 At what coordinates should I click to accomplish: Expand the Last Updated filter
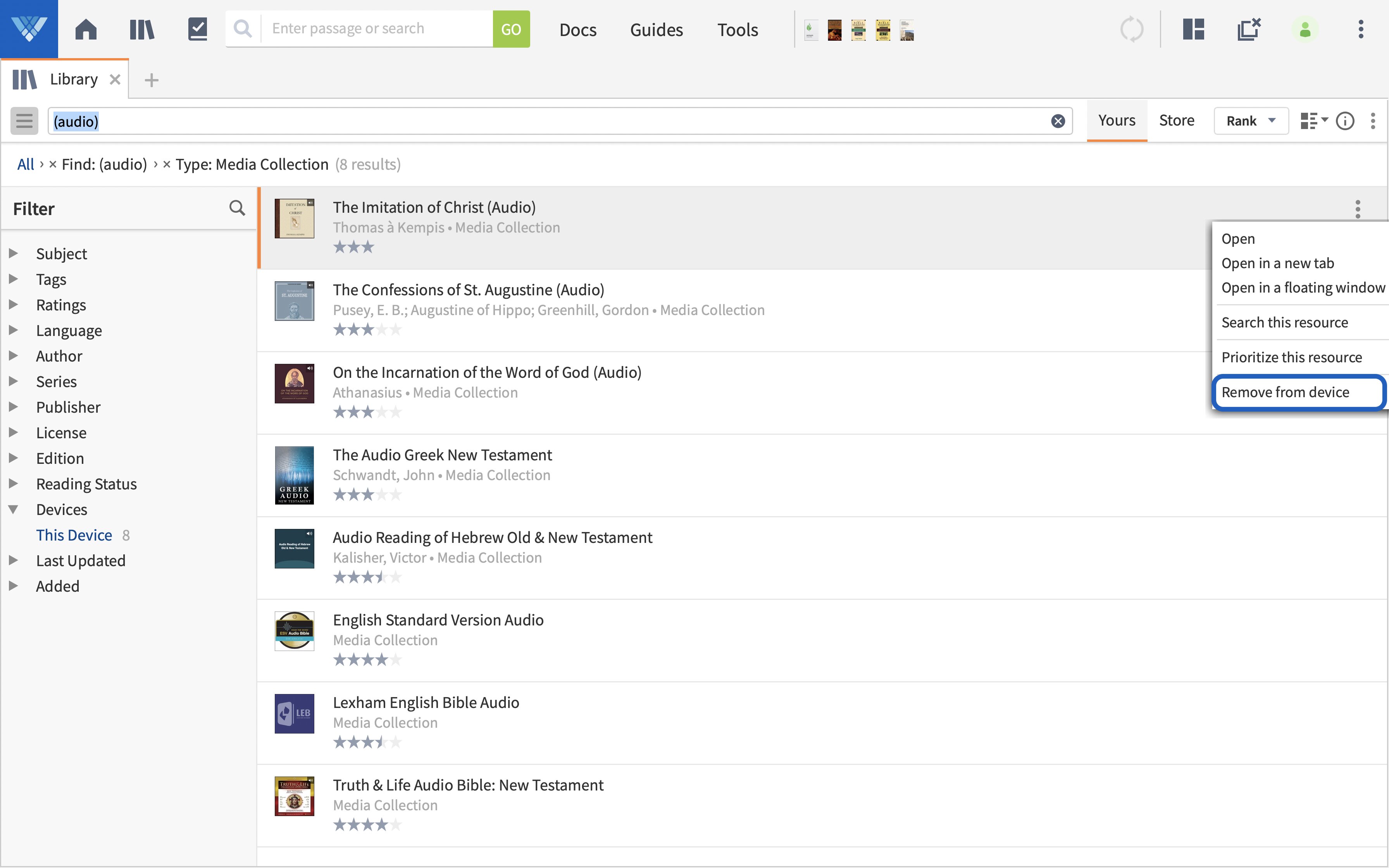[x=14, y=560]
